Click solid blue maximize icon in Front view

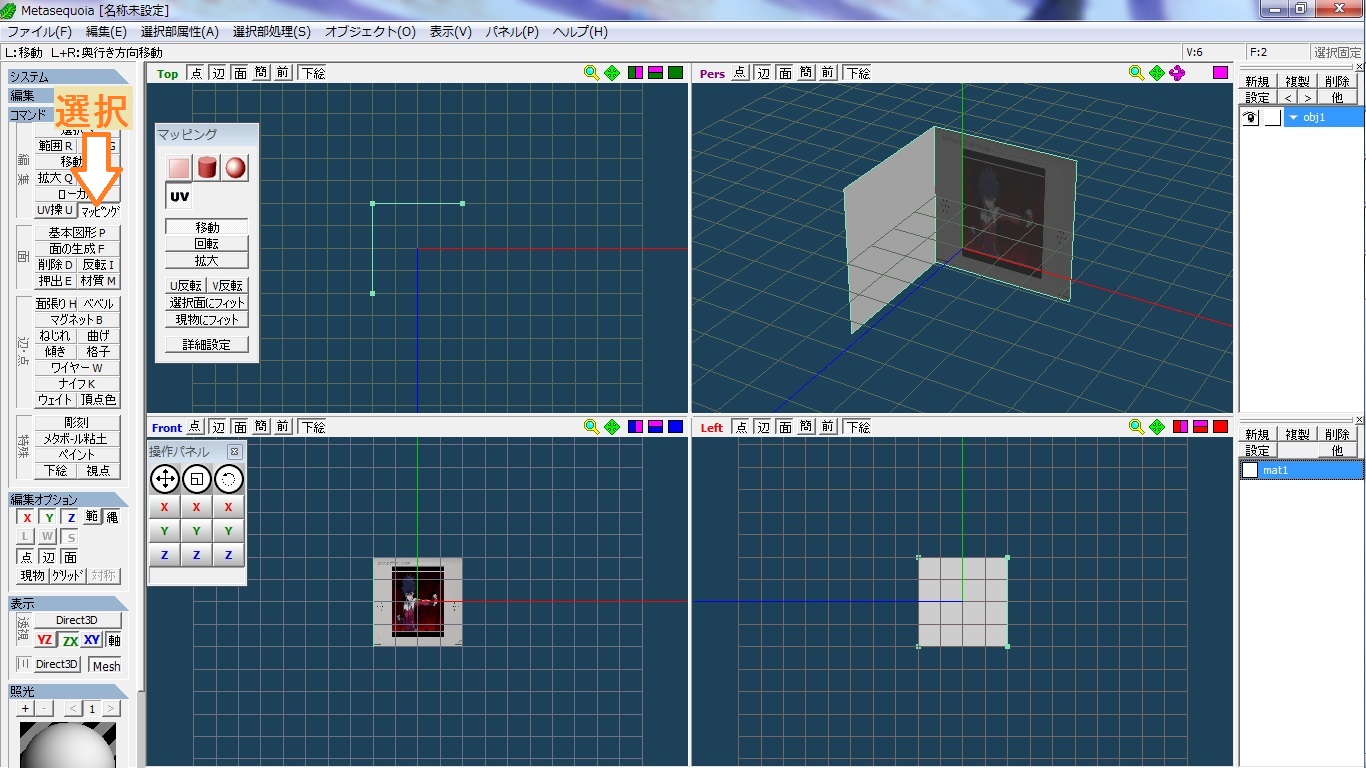676,427
